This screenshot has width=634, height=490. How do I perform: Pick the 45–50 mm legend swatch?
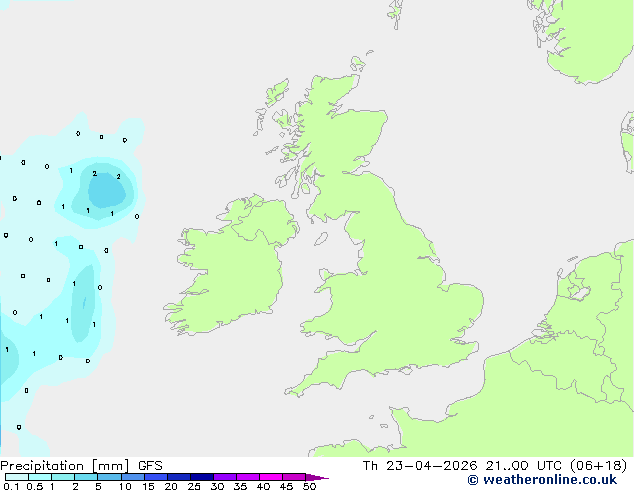294,477
